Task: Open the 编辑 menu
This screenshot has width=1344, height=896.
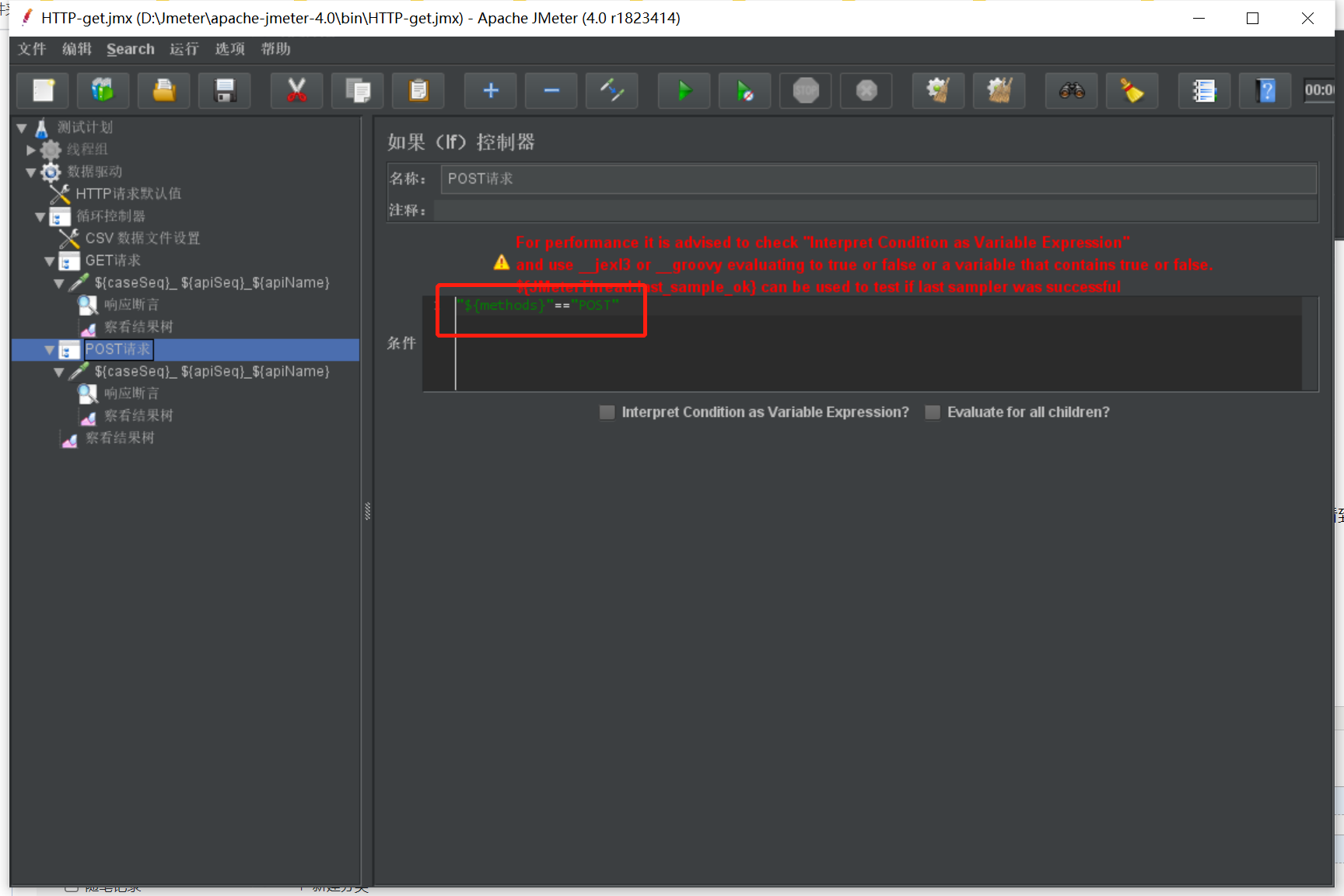Action: tap(77, 49)
